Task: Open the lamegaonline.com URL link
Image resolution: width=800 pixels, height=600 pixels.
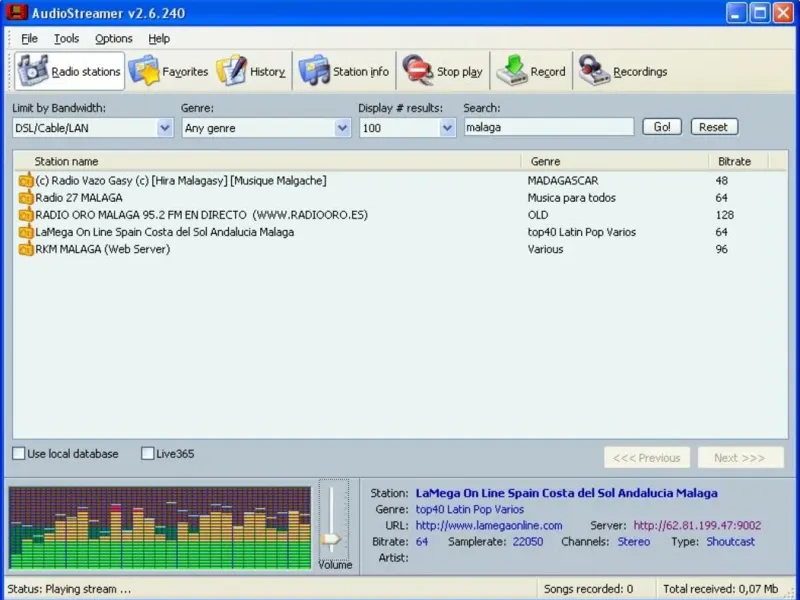Action: pyautogui.click(x=489, y=525)
